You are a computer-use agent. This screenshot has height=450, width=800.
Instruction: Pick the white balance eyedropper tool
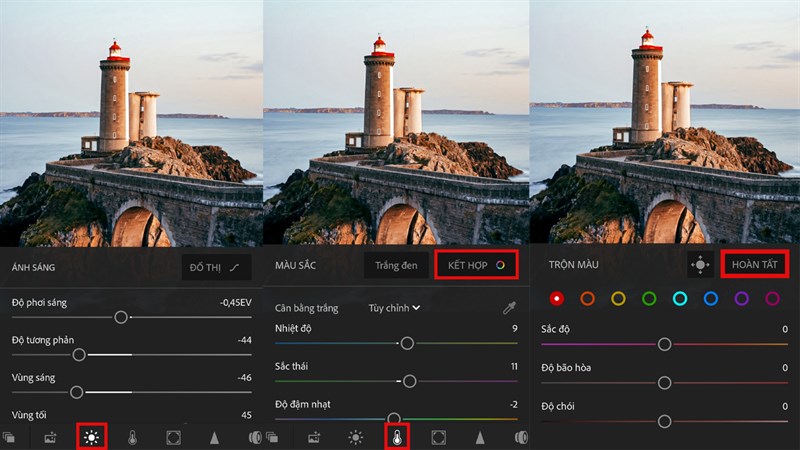pyautogui.click(x=508, y=308)
